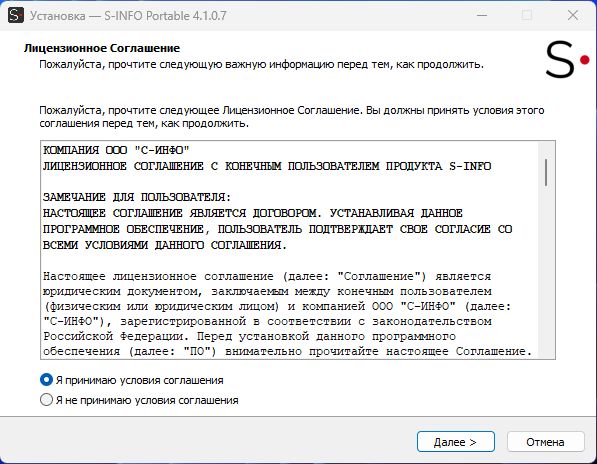This screenshot has width=597, height=464.
Task: Click the 'ЗАМЕЧАНИЕ ДЛЯ ПОЛЬЗОВАТЕЛЯ:' line in license text
Action: pos(137,197)
